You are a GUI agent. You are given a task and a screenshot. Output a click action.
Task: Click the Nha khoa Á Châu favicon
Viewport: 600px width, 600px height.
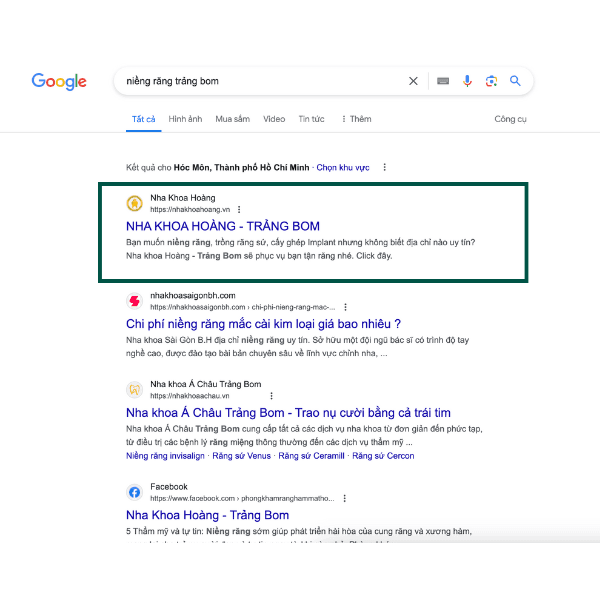point(134,390)
